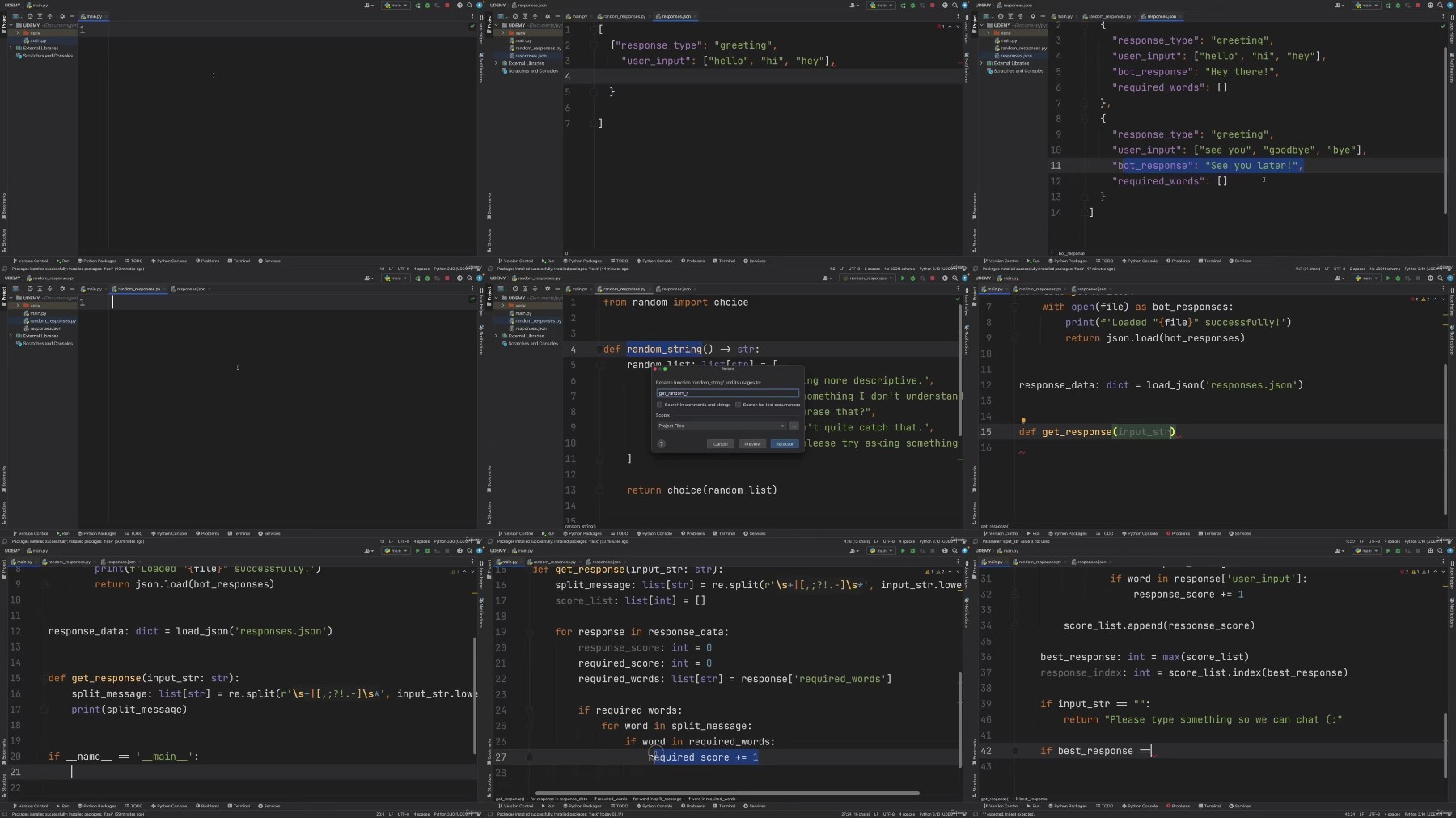Viewport: 1456px width, 818px height.
Task: Open 'random_responses' run configuration dropdown
Action: [868, 278]
